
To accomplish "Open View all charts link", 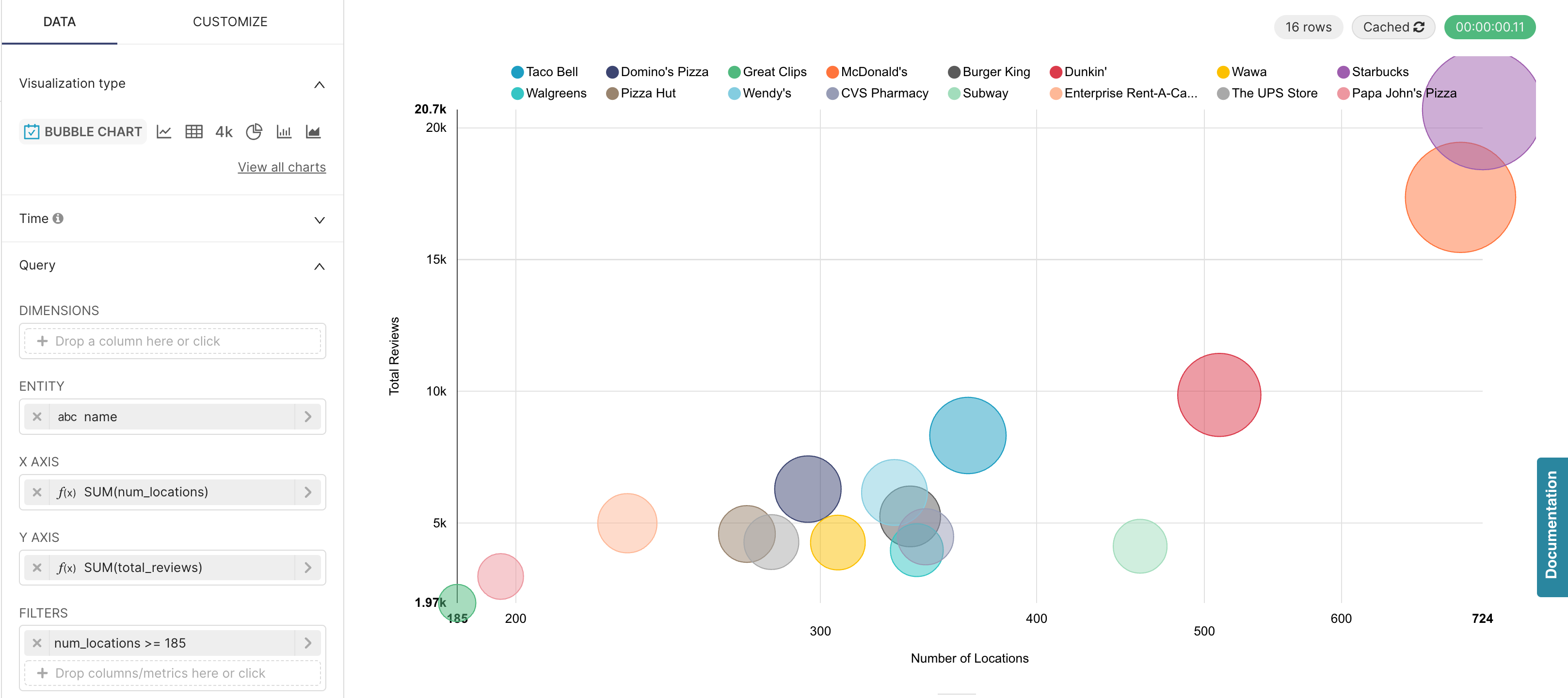I will tap(281, 167).
